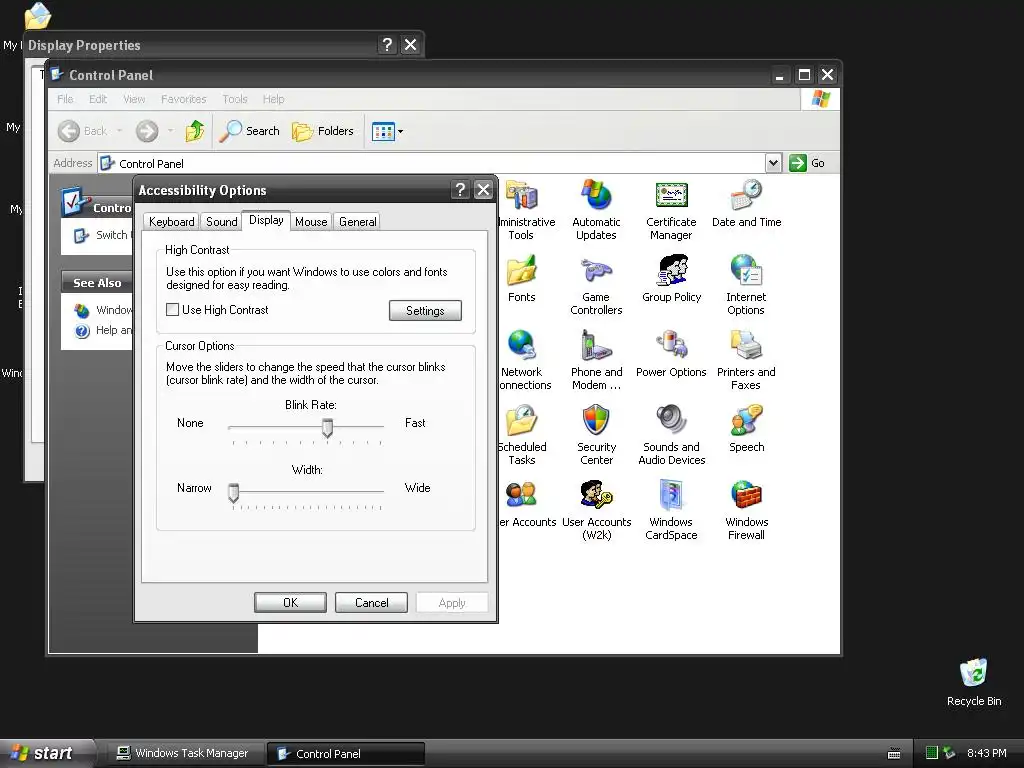1024x768 pixels.
Task: Click the Apply button
Action: tap(452, 602)
